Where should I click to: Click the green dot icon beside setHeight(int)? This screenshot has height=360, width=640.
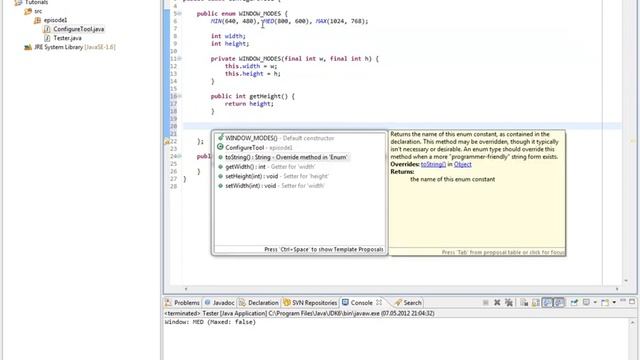click(220, 176)
